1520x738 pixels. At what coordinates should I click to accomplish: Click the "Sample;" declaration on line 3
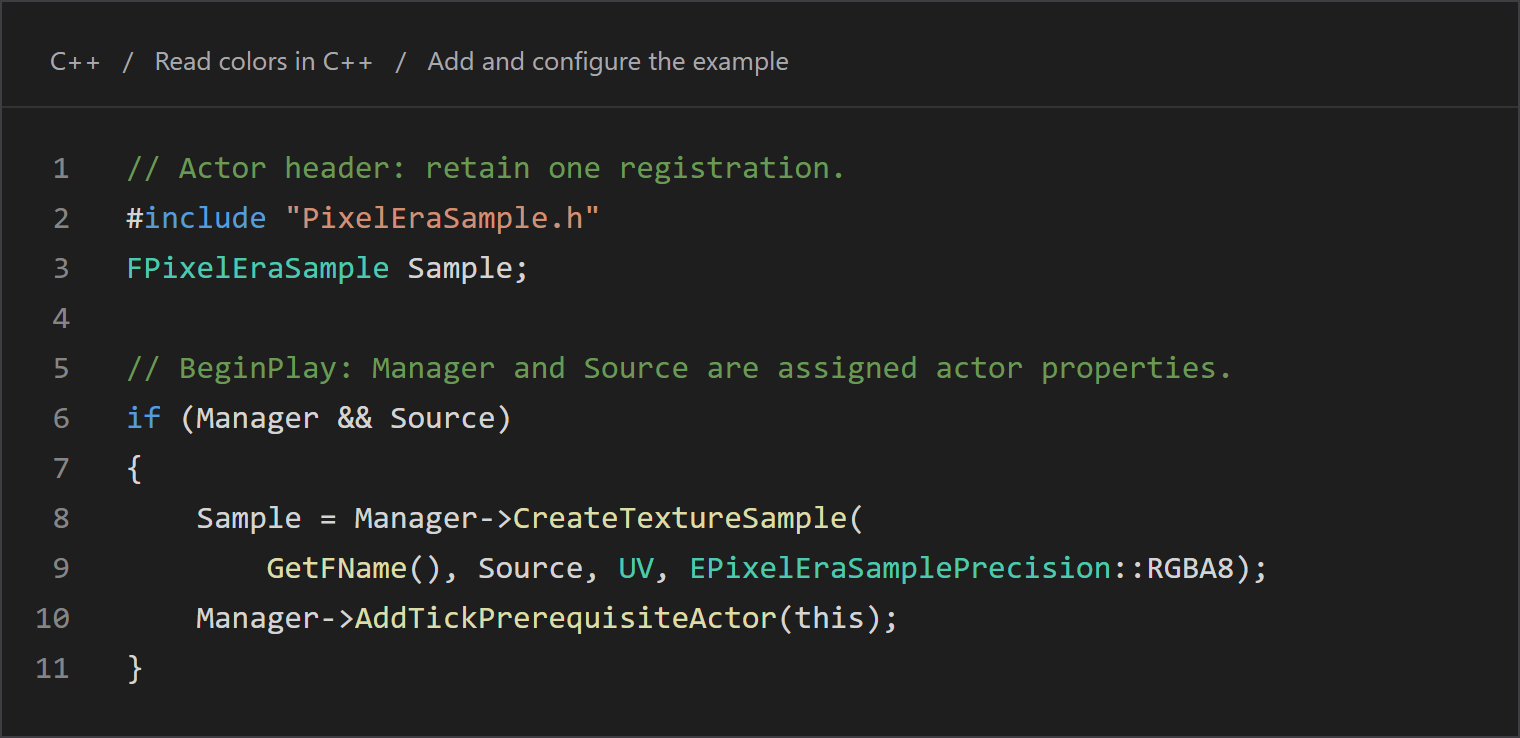(468, 268)
